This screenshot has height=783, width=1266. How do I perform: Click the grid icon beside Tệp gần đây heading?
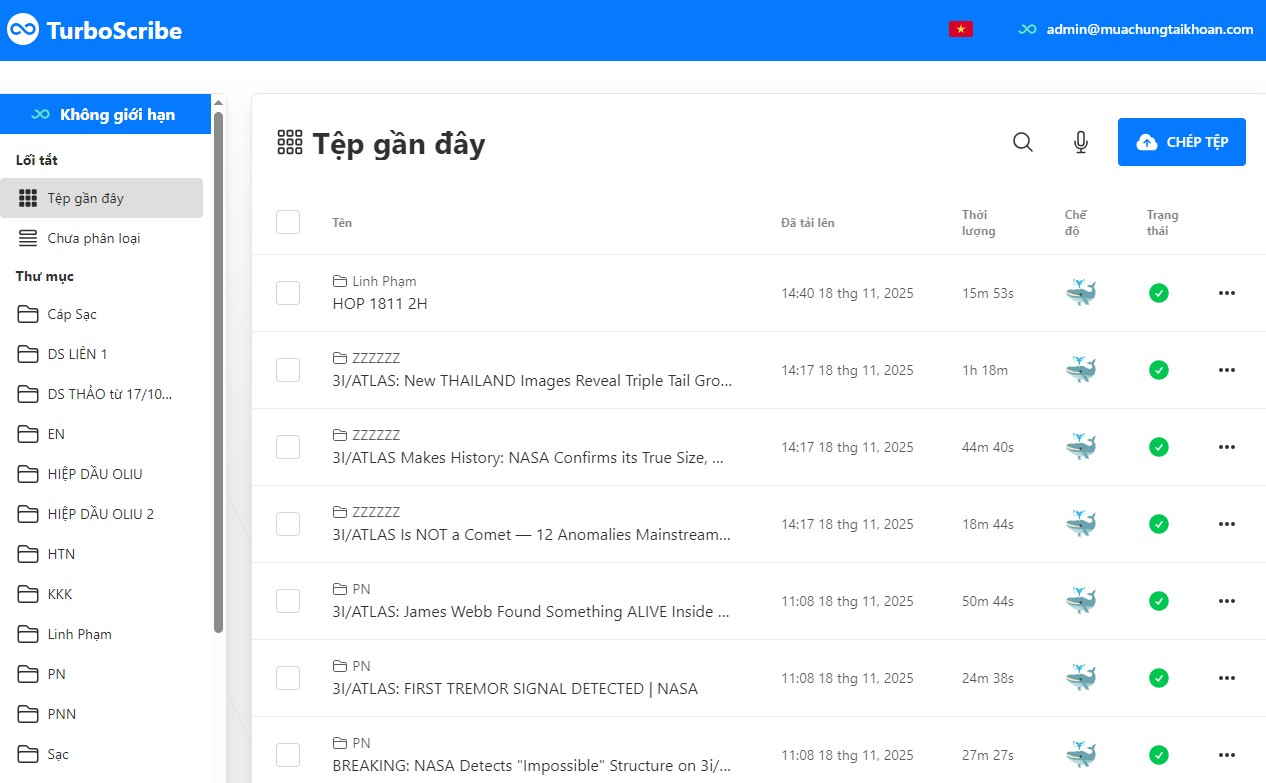(289, 142)
